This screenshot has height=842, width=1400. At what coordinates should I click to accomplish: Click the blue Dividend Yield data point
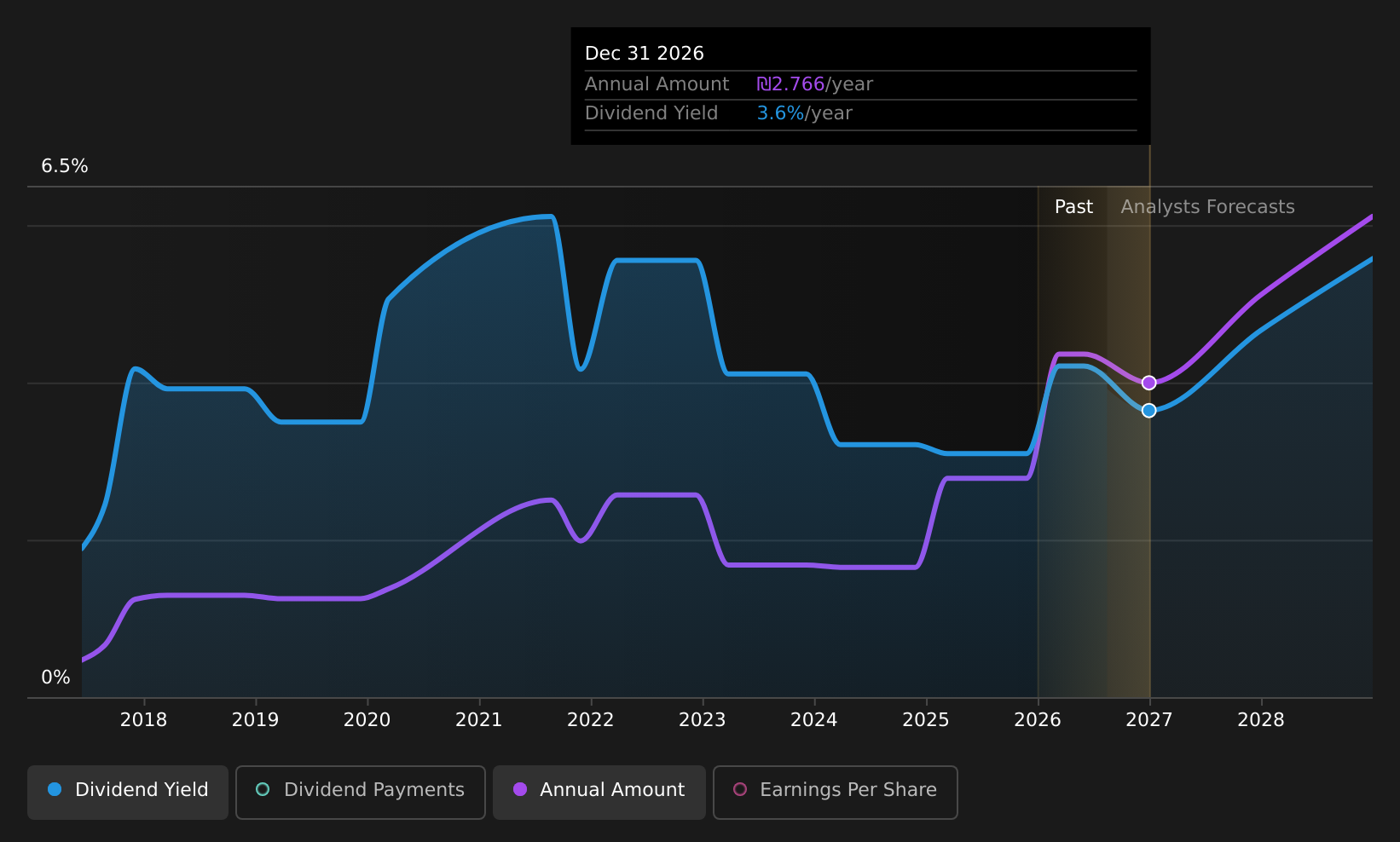click(x=1148, y=411)
